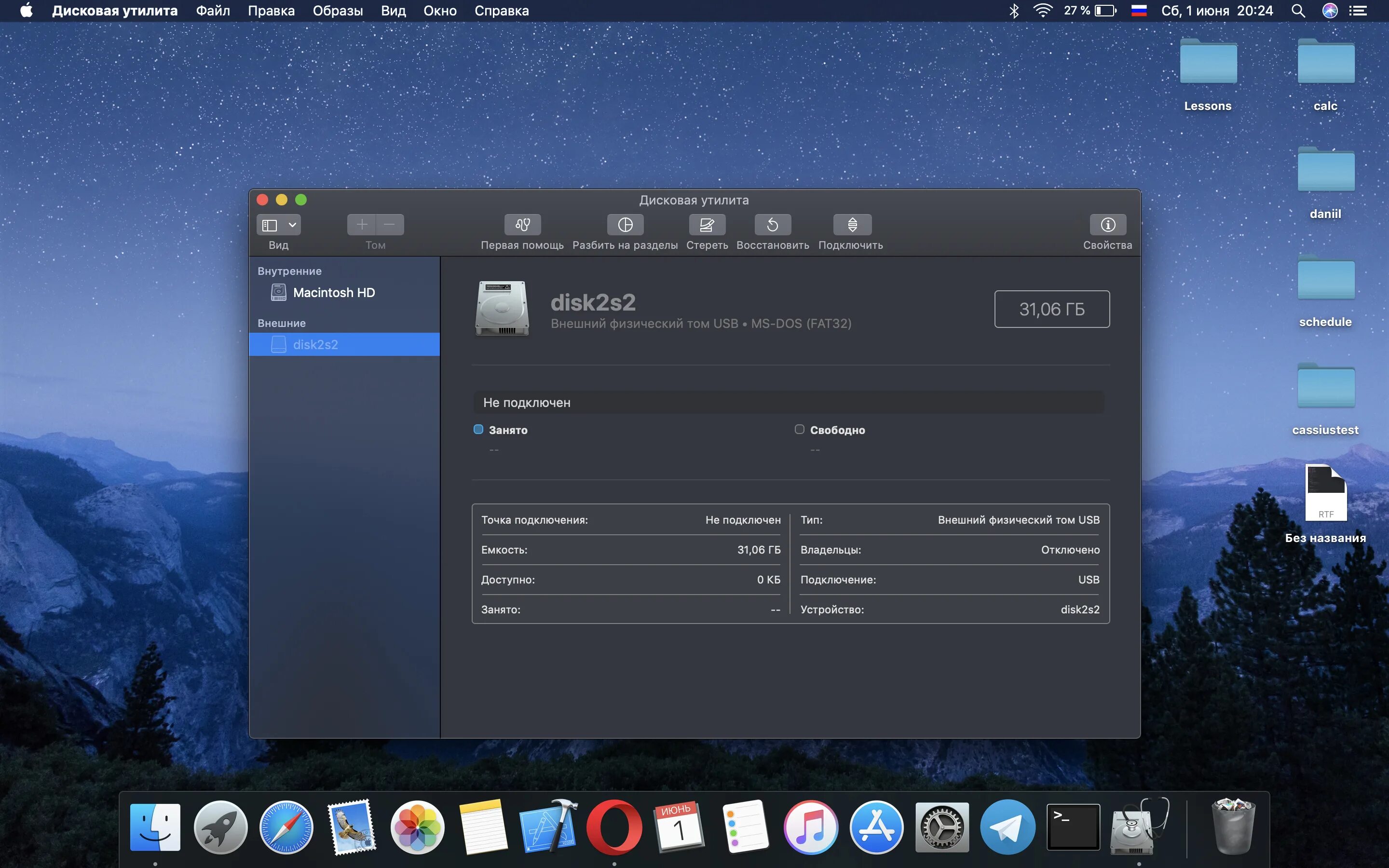Open the Partition disk tool

(x=625, y=224)
